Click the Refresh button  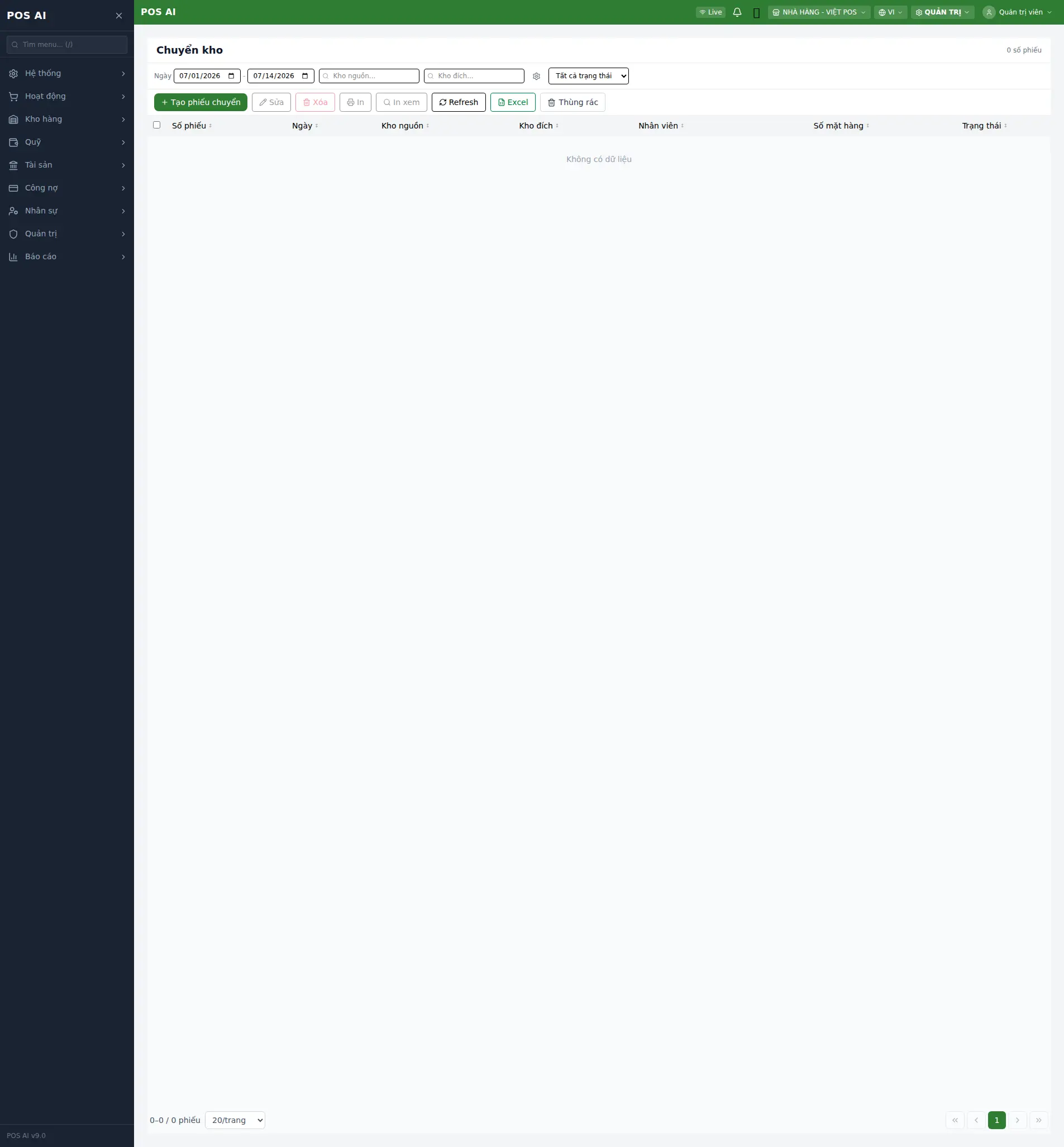[x=459, y=102]
